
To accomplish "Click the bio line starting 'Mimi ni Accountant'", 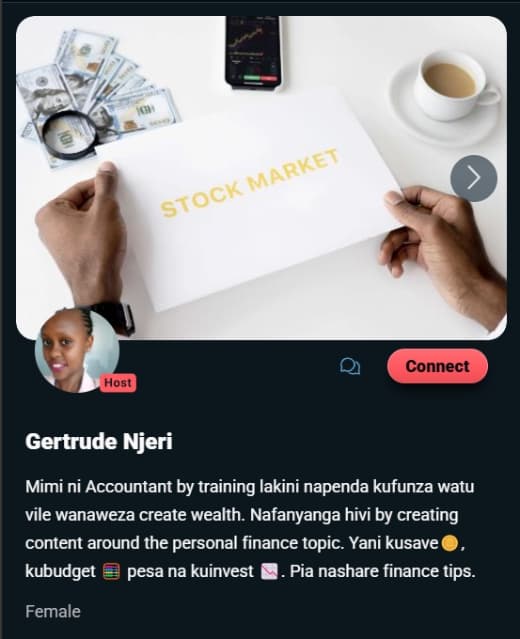I will click(x=249, y=487).
